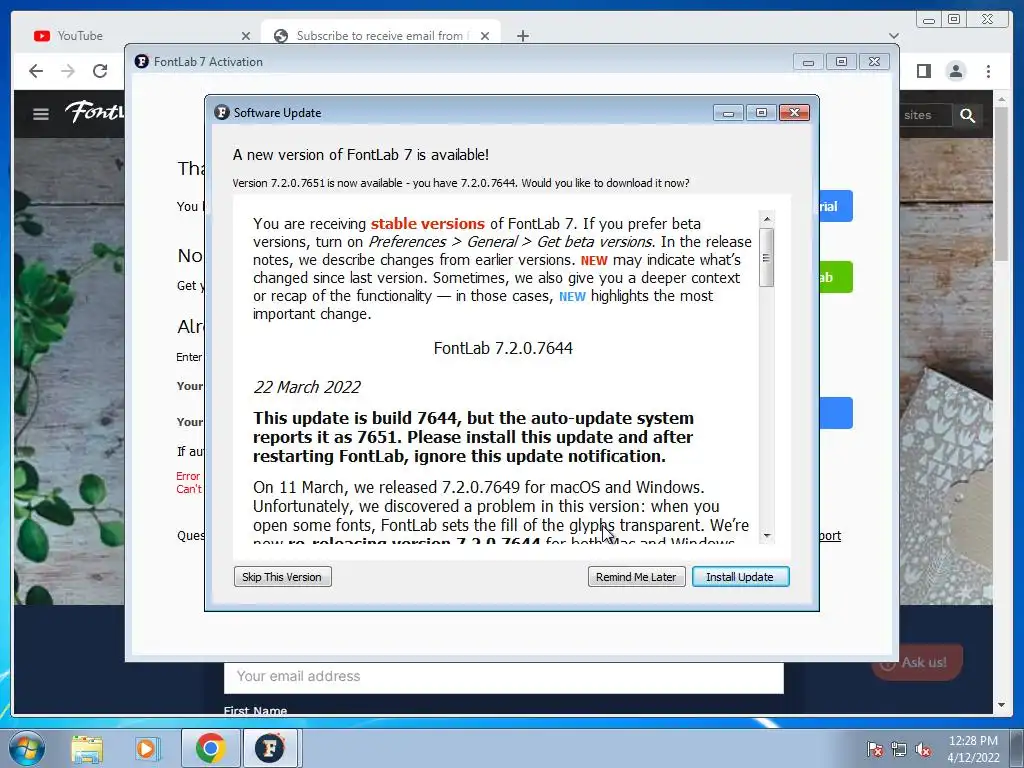1024x768 pixels.
Task: Click Skip This Version
Action: click(x=282, y=577)
